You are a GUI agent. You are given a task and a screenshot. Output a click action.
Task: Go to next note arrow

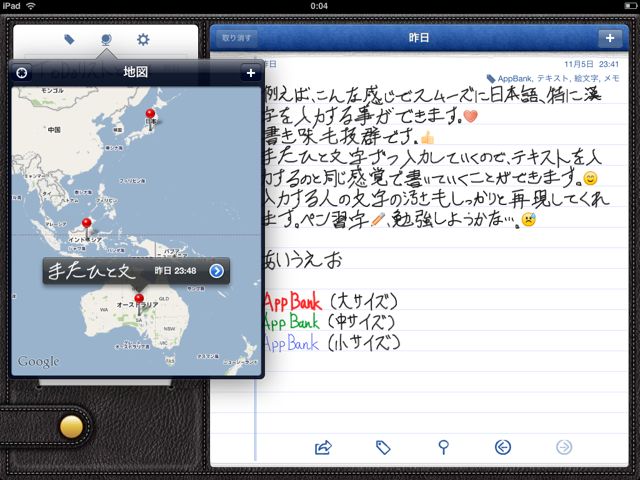click(x=564, y=447)
